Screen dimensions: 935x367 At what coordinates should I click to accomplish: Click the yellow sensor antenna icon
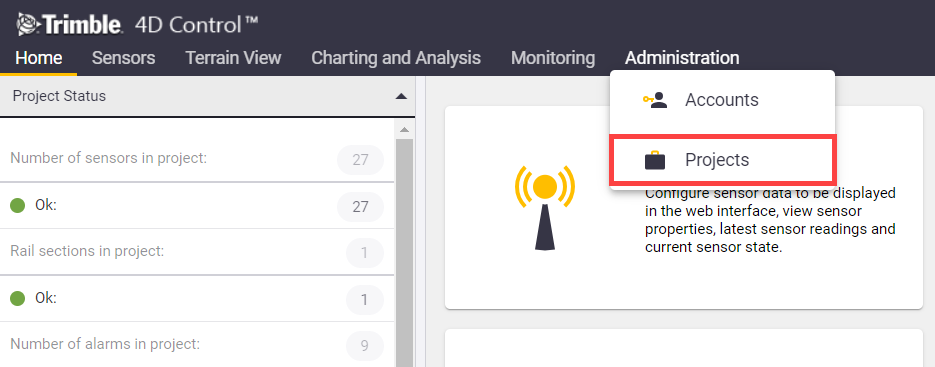544,208
